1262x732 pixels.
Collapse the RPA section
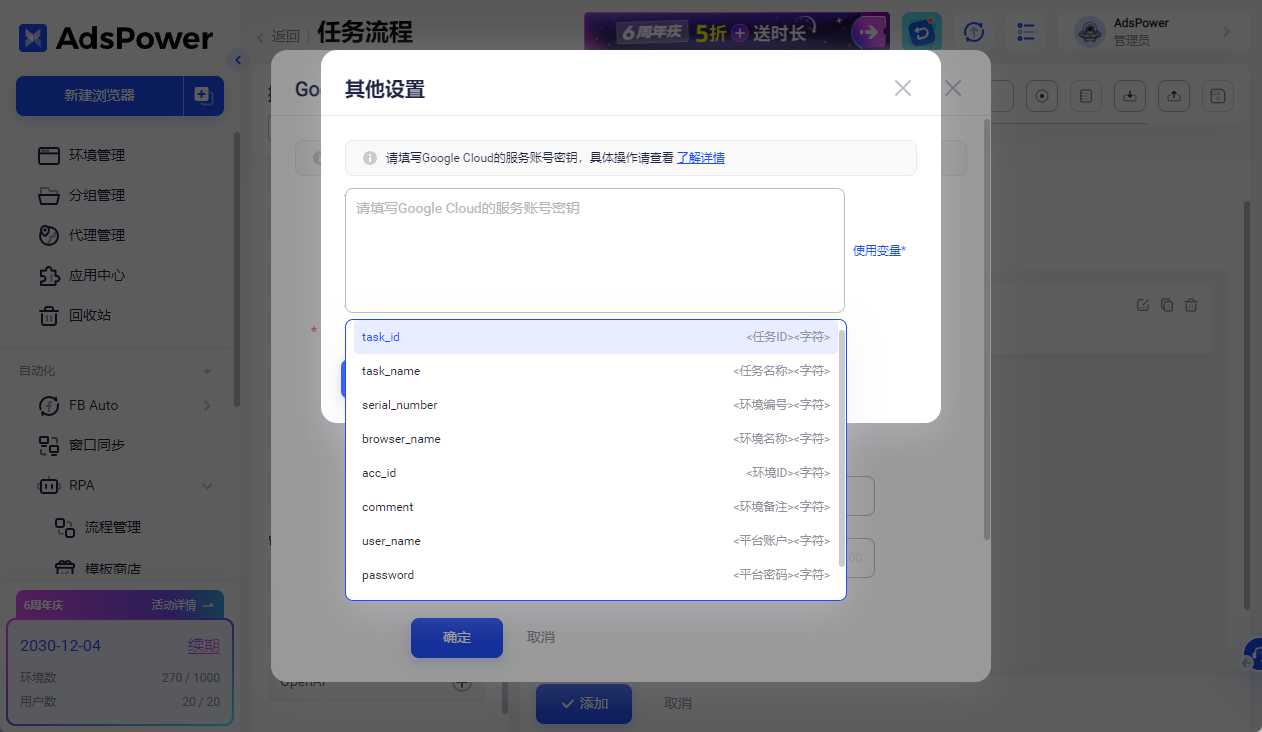(x=207, y=485)
